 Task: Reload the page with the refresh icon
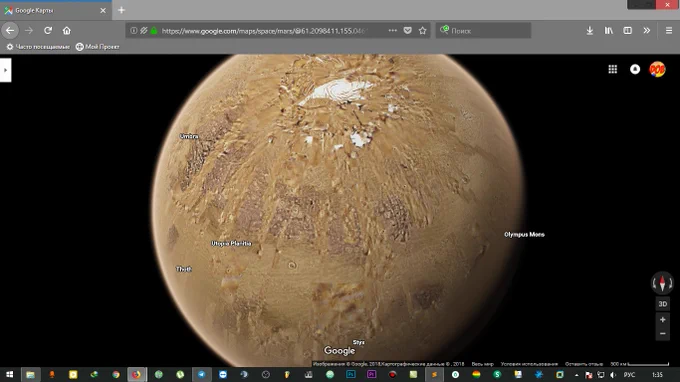pyautogui.click(x=48, y=30)
